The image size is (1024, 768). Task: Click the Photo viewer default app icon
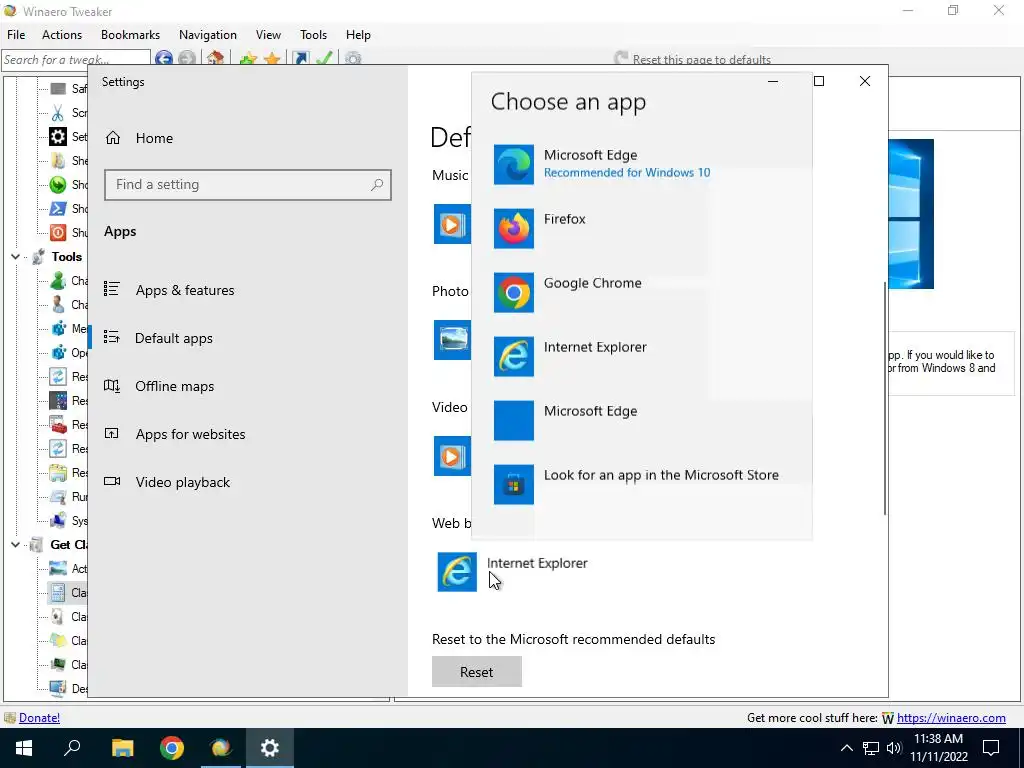pyautogui.click(x=452, y=340)
